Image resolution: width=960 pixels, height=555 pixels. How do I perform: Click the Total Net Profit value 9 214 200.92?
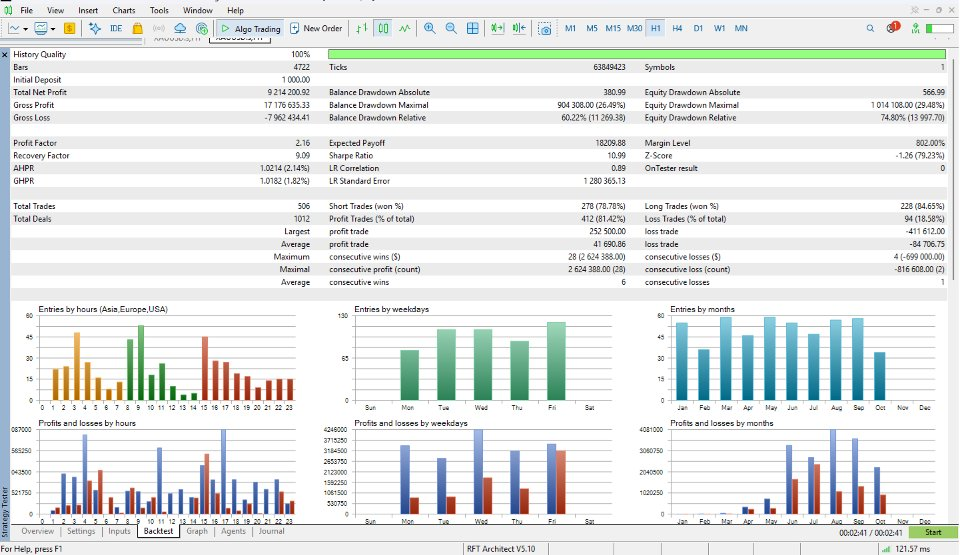point(288,92)
